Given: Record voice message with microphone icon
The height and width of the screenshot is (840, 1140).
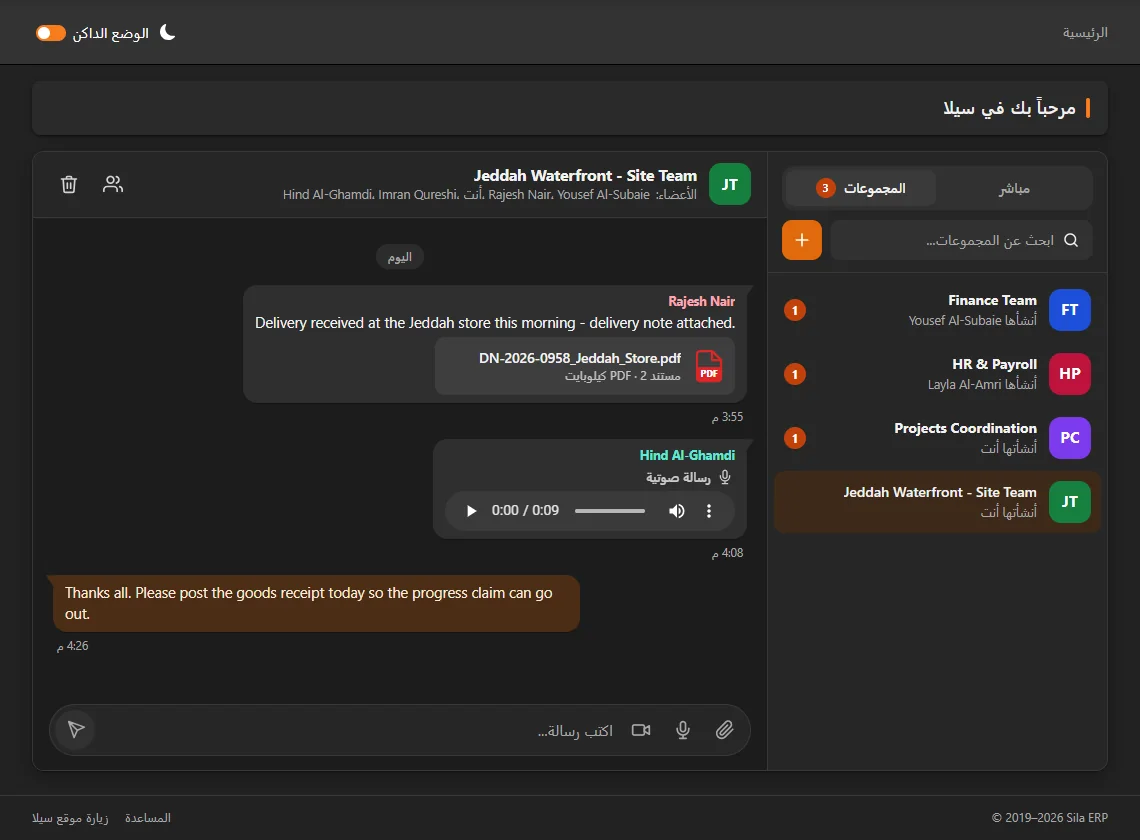Looking at the screenshot, I should 683,729.
